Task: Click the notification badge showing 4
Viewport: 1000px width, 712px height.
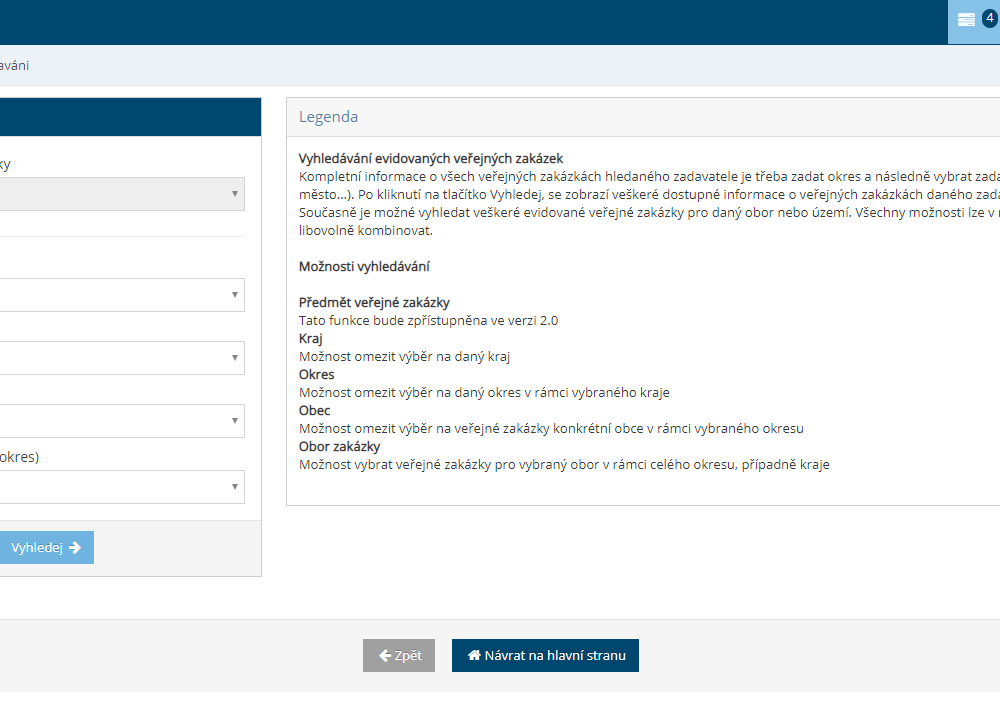Action: [x=989, y=18]
